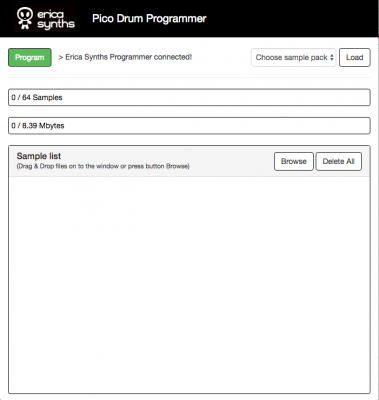The height and width of the screenshot is (400, 379).
Task: Click the Pico Drum Programmer title
Action: pyautogui.click(x=149, y=18)
